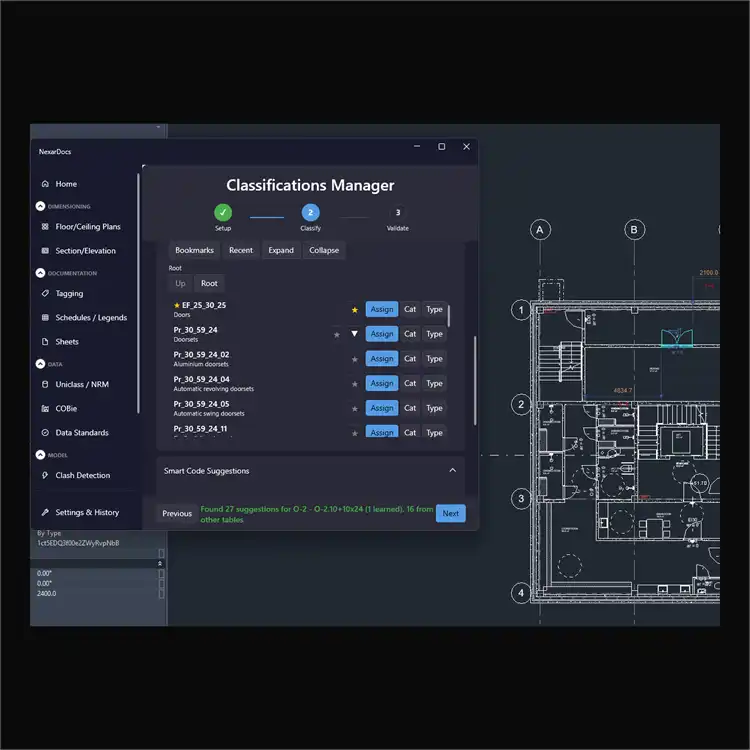Screen dimensions: 750x750
Task: Click the Clash Detection icon
Action: click(45, 475)
